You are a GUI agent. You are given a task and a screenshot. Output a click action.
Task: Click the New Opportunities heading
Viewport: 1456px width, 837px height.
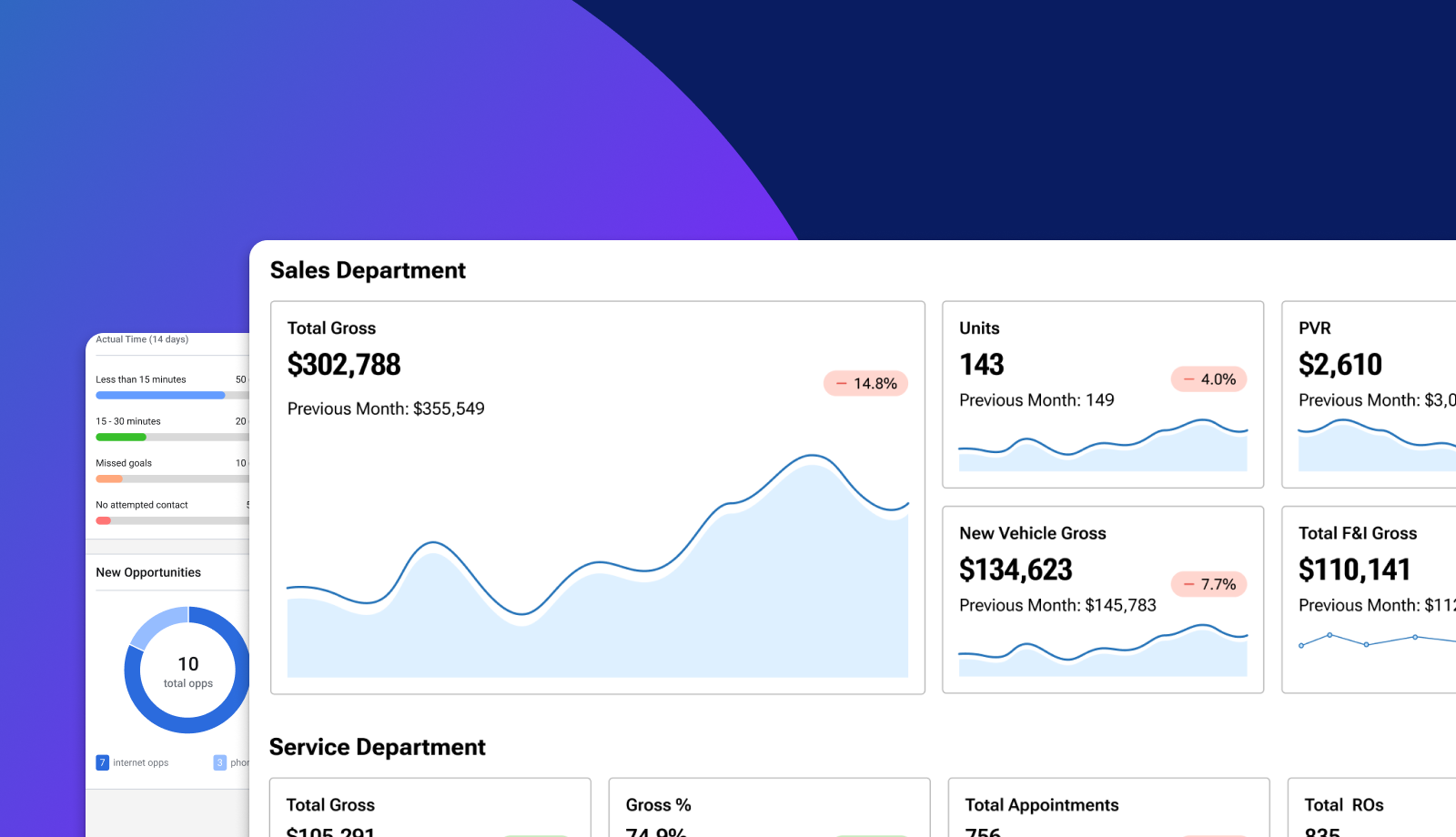tap(148, 572)
